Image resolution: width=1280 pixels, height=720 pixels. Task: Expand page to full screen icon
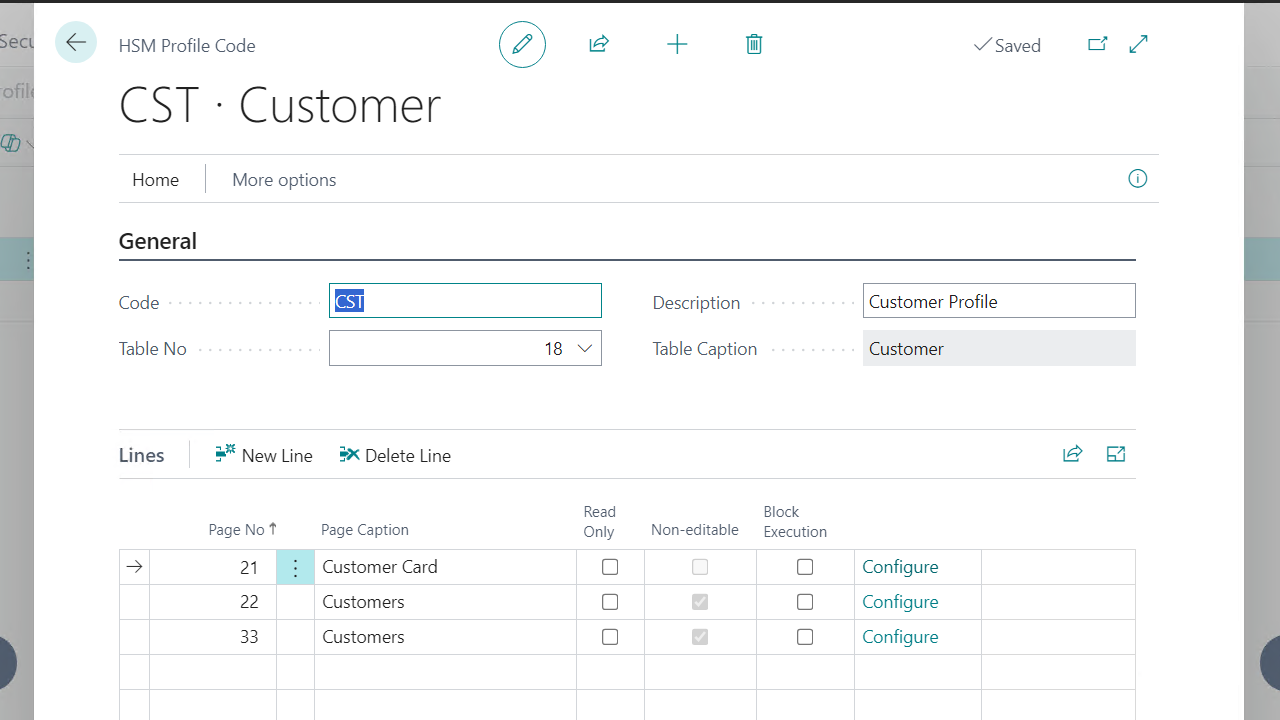pyautogui.click(x=1138, y=45)
